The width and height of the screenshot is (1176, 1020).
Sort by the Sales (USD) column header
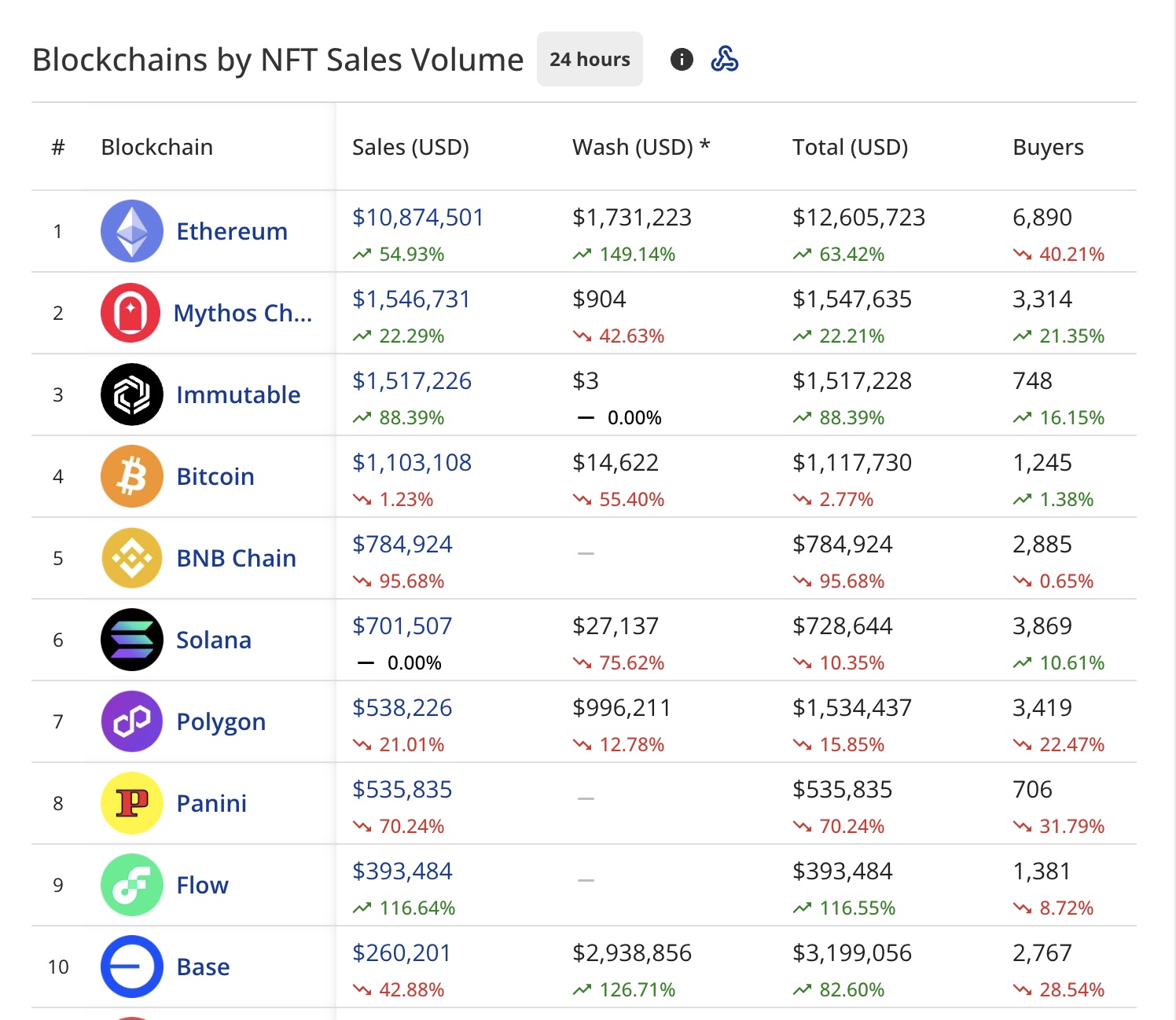[410, 147]
